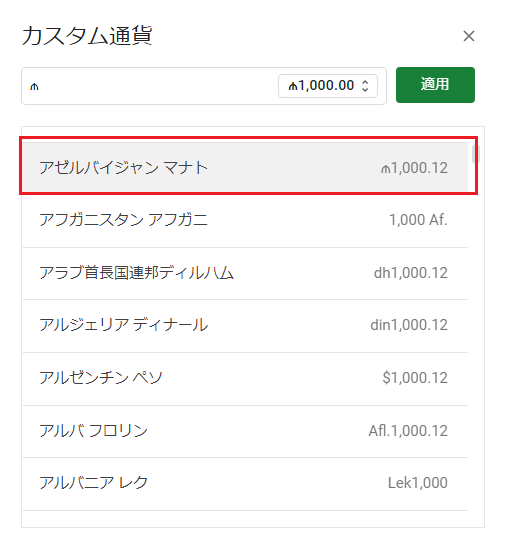Viewport: 507px width, 544px height.
Task: Select アルバニア レク currency
Action: (x=245, y=483)
